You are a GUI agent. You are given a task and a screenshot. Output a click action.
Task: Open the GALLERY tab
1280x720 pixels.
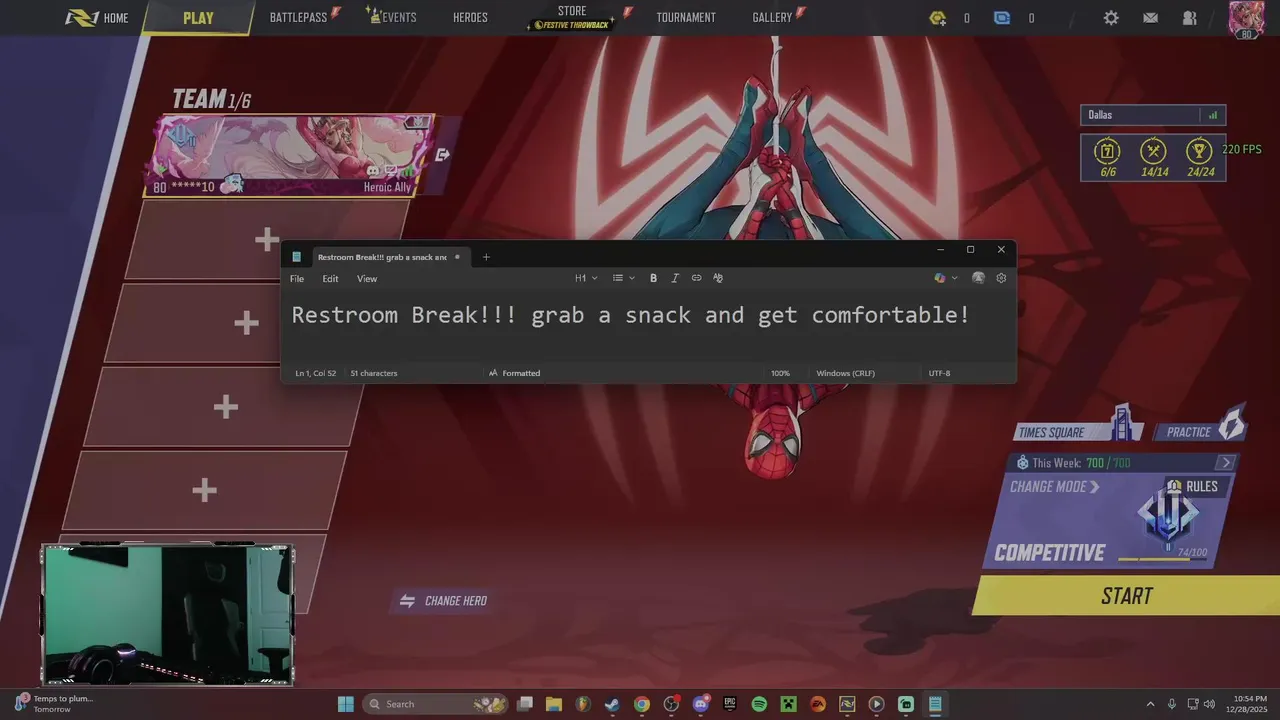coord(772,18)
